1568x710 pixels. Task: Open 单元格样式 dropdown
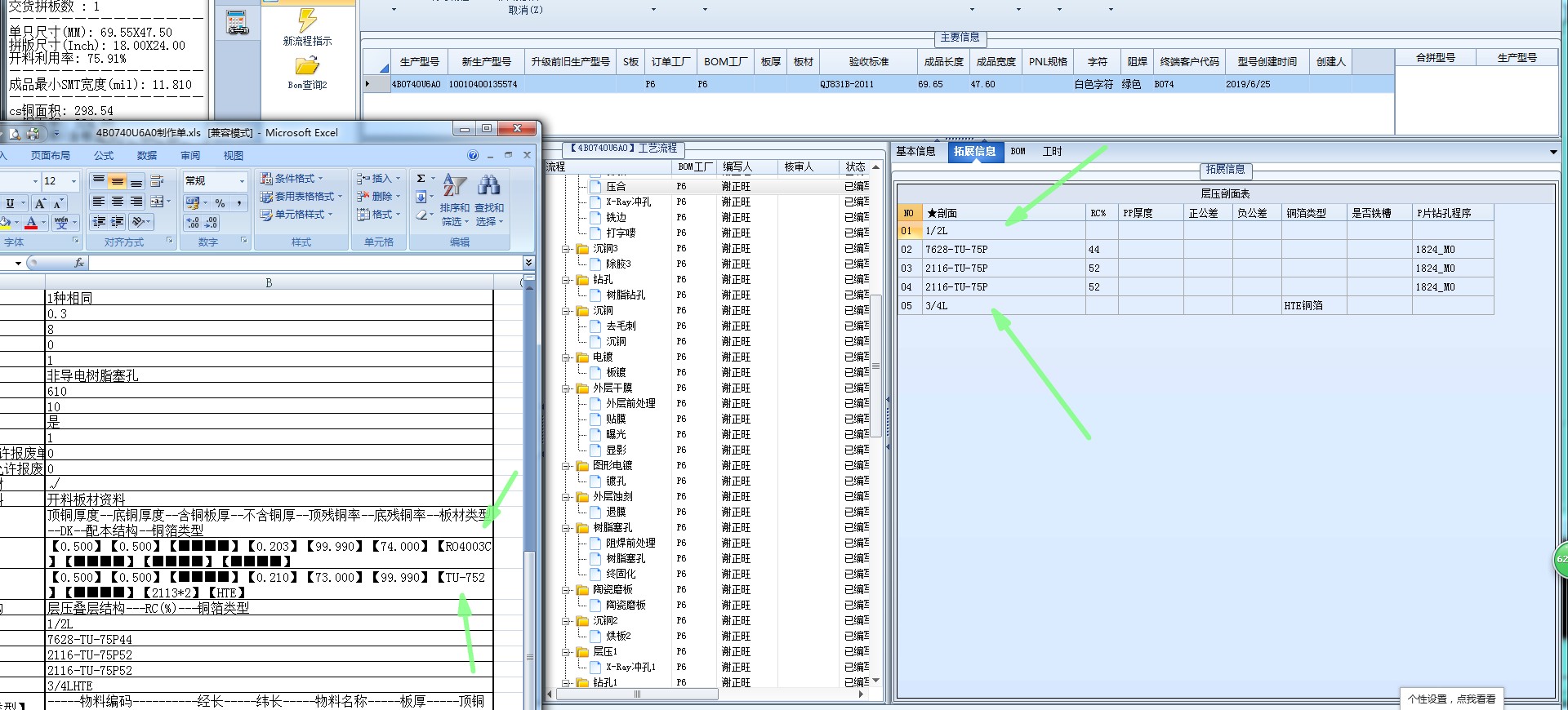coord(296,214)
